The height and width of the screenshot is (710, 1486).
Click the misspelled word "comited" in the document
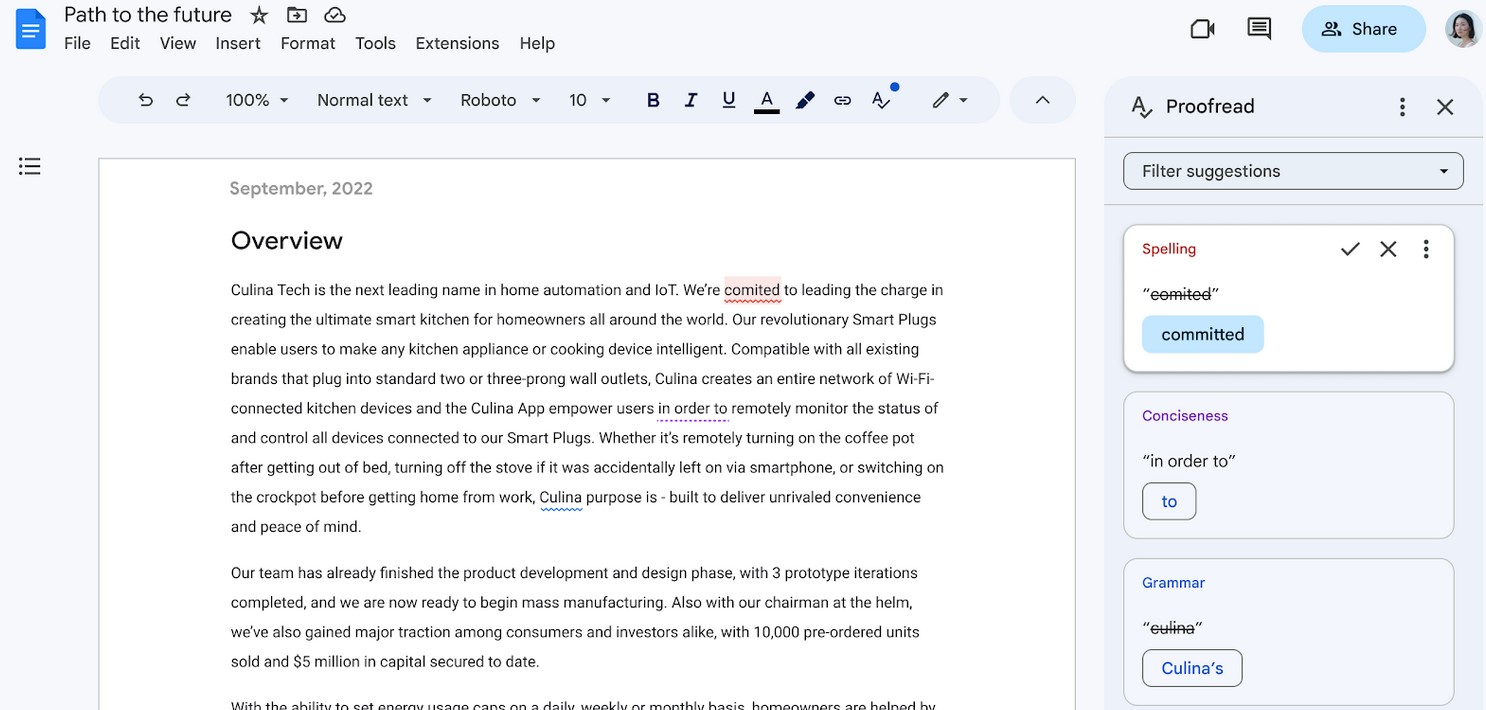[x=752, y=290]
